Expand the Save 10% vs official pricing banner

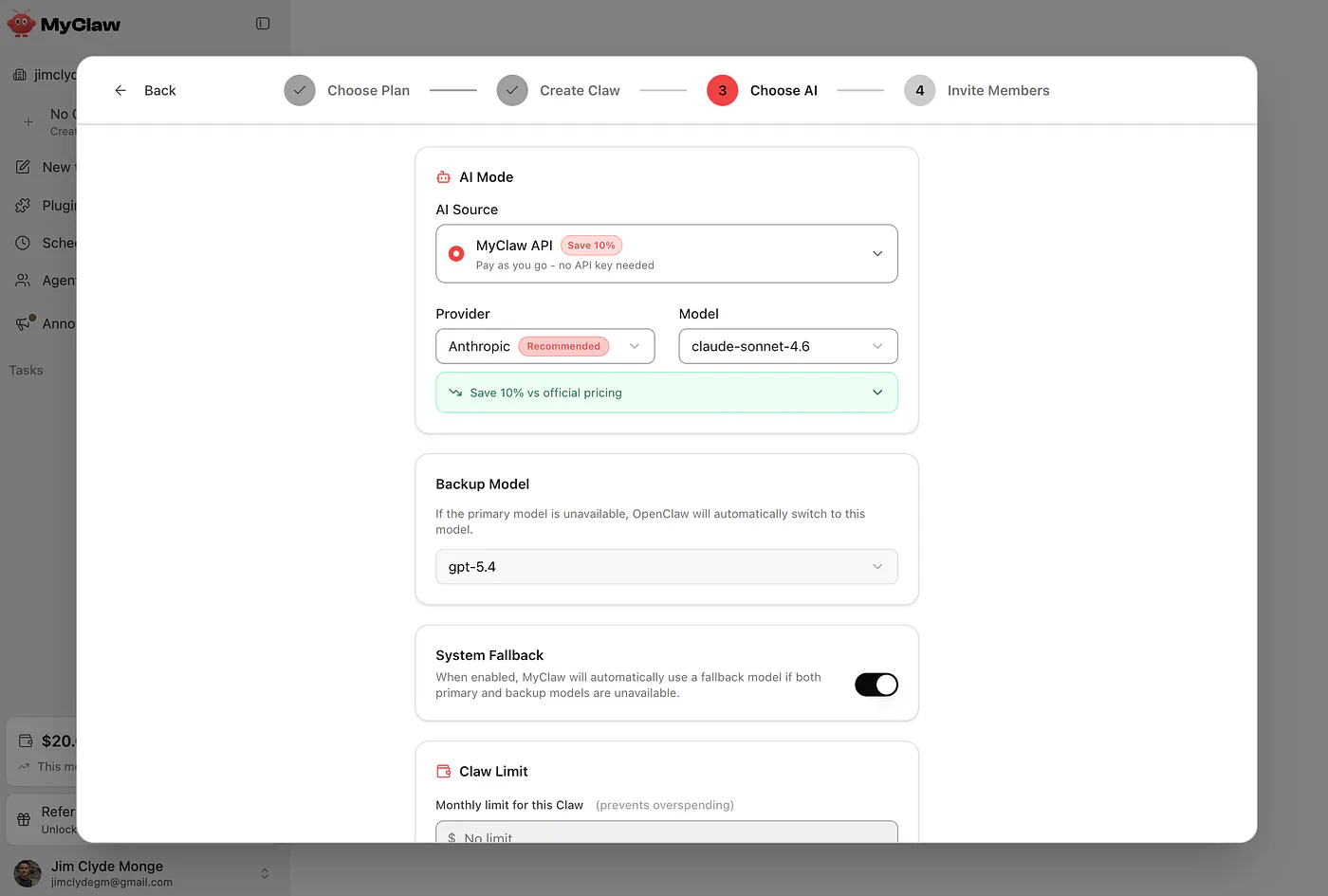pos(667,393)
